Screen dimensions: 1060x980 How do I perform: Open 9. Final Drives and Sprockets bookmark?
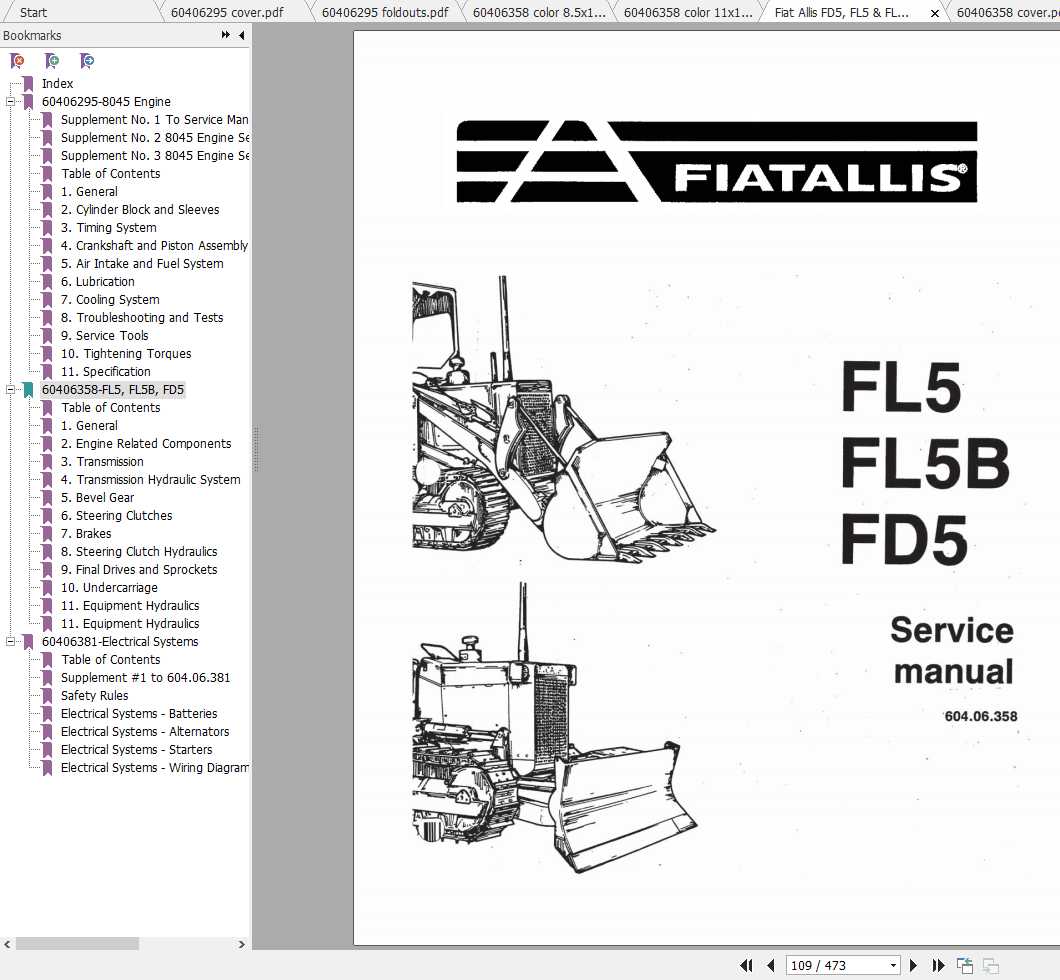[139, 570]
